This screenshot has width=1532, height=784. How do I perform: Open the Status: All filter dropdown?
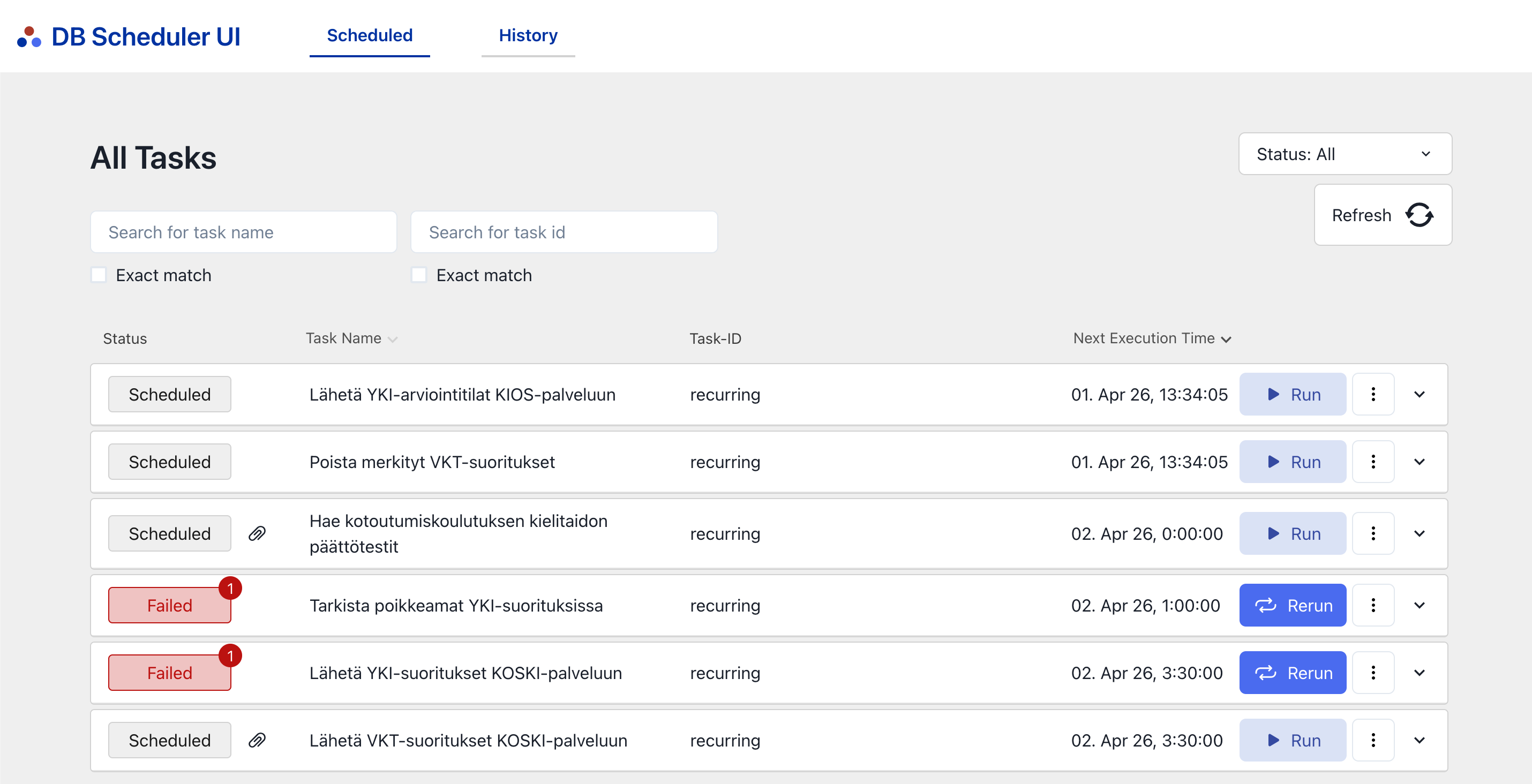click(1345, 153)
